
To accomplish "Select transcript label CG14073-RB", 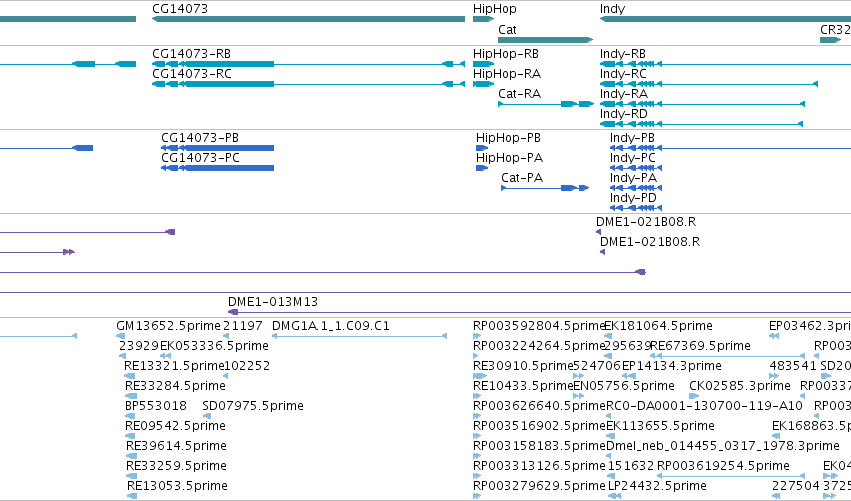I will (x=191, y=54).
